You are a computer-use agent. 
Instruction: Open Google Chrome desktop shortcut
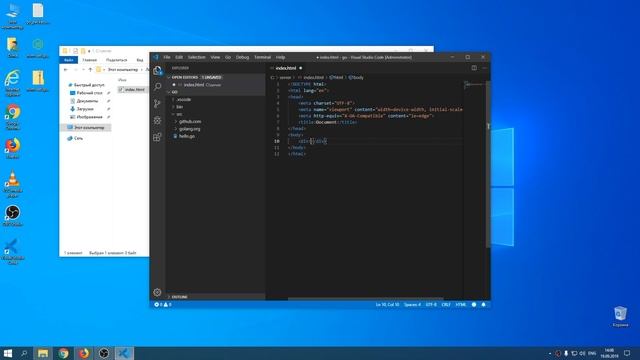pyautogui.click(x=13, y=117)
